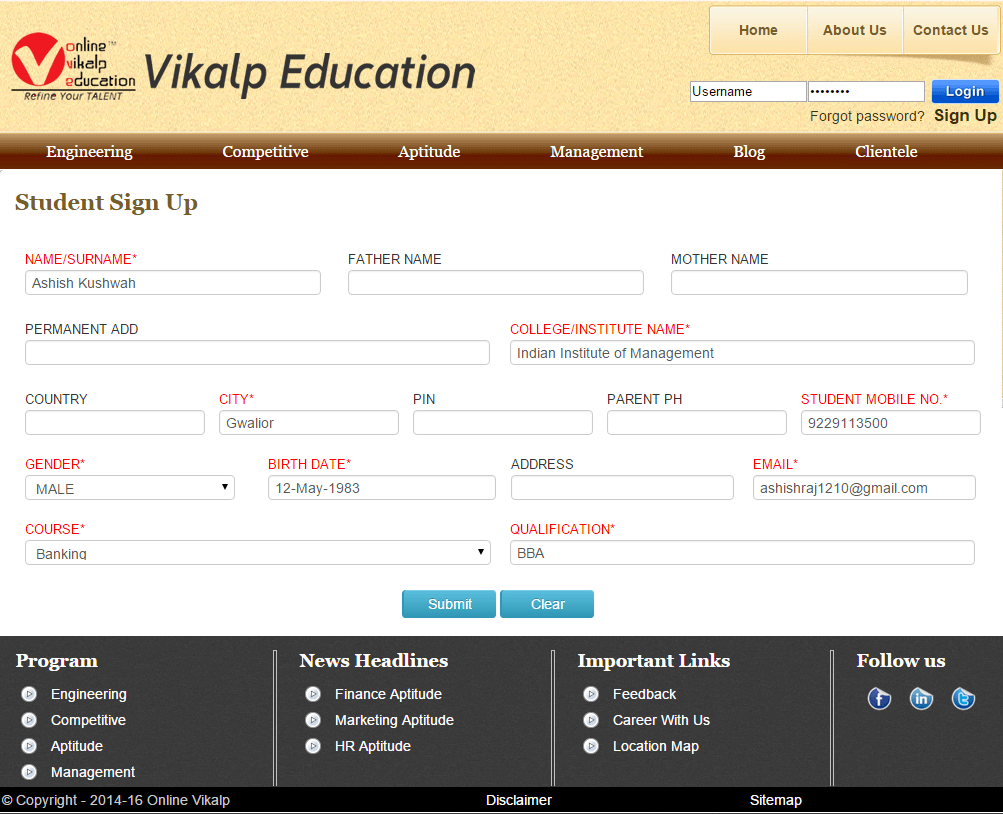Open Aptitude link in Program footer
Viewport: 1003px width, 815px height.
(x=77, y=747)
